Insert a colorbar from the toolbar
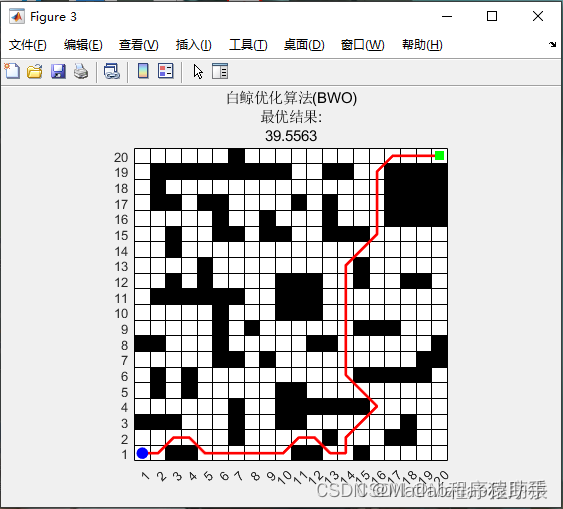The height and width of the screenshot is (509, 563). pyautogui.click(x=143, y=71)
